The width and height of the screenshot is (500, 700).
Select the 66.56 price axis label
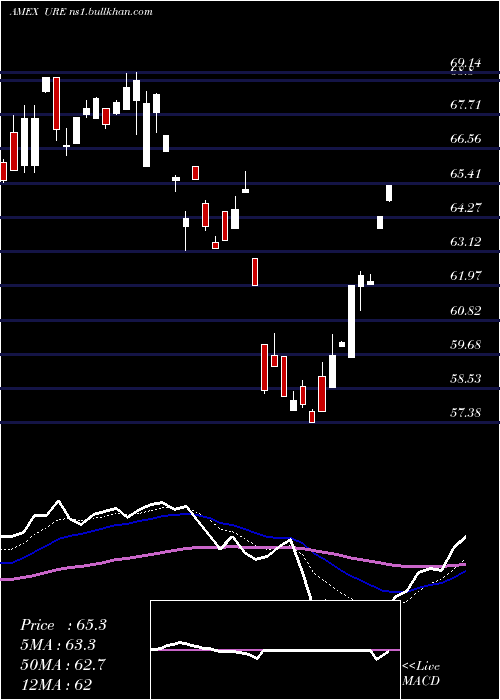(466, 139)
